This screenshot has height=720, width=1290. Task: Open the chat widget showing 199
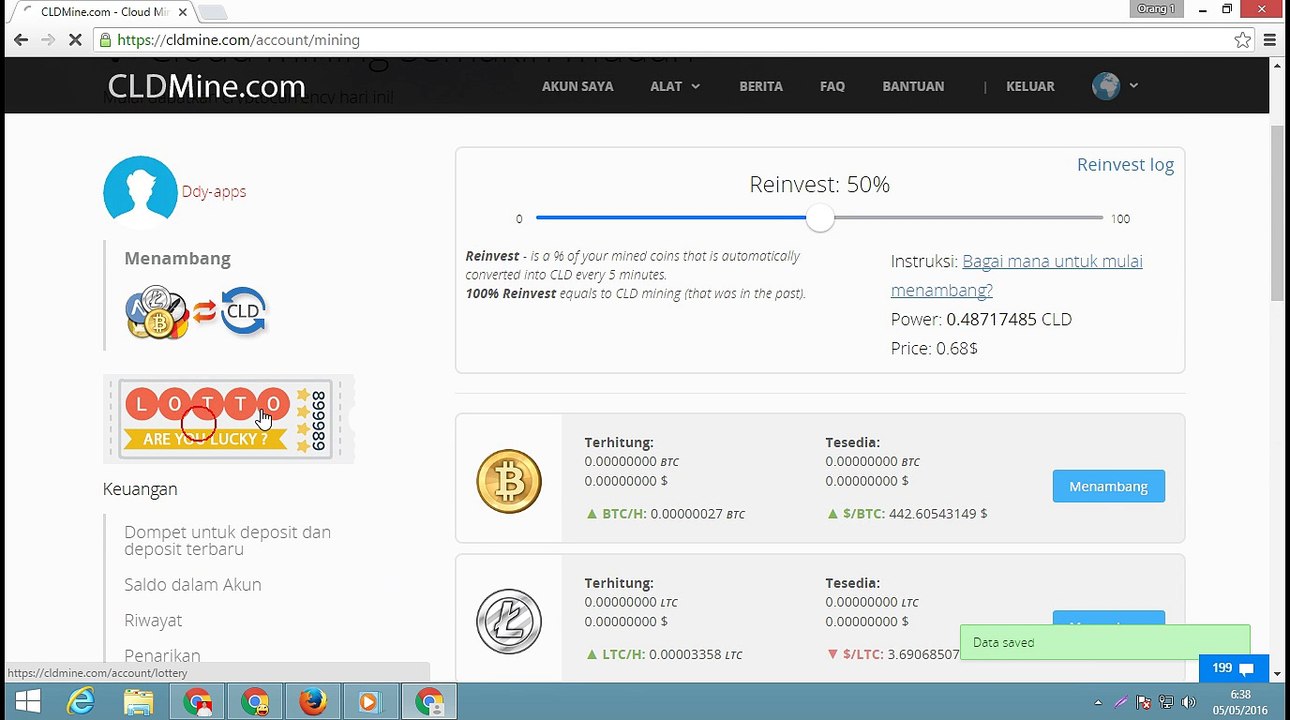coord(1234,668)
